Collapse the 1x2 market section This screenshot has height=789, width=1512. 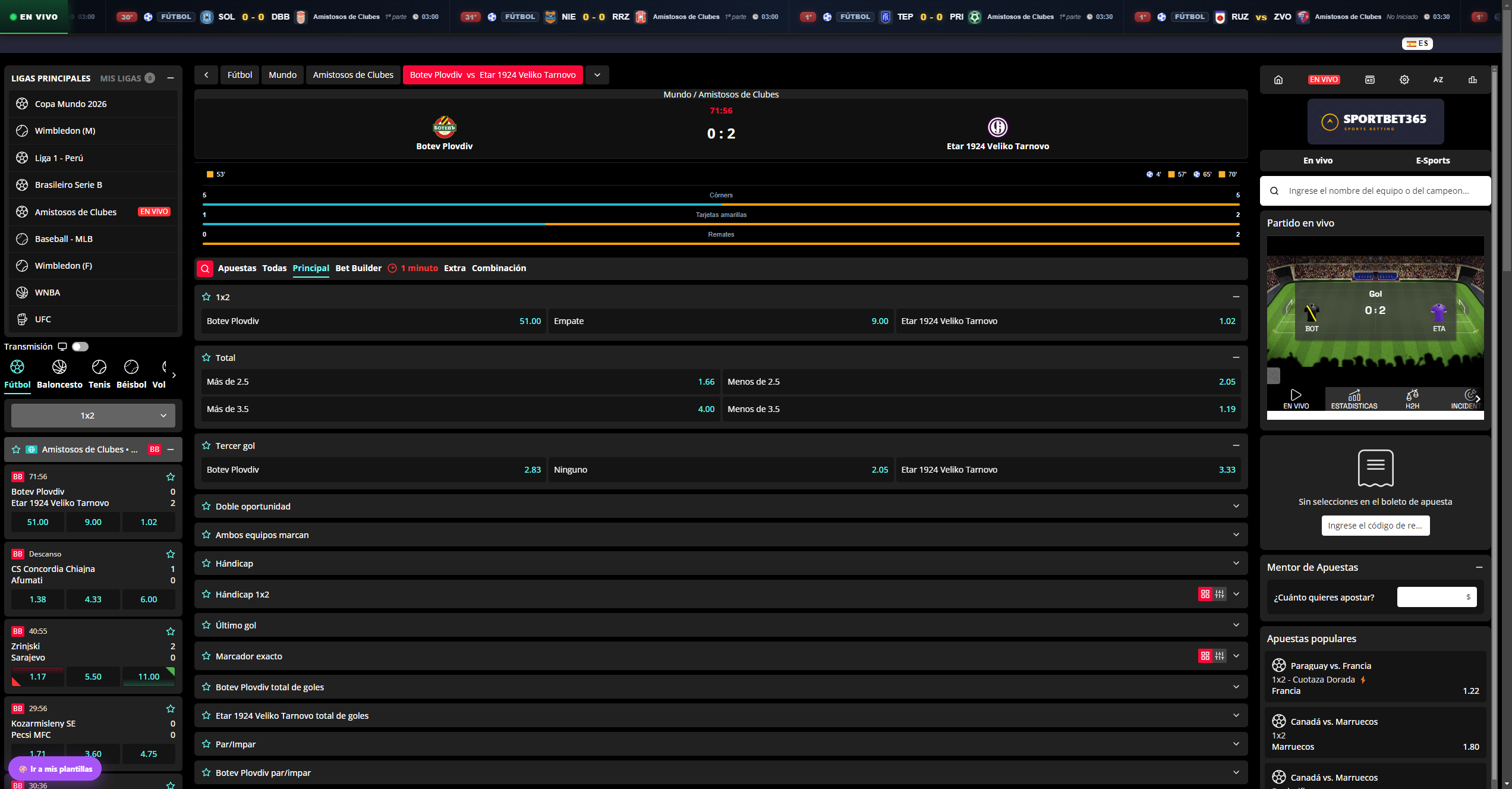point(1236,297)
